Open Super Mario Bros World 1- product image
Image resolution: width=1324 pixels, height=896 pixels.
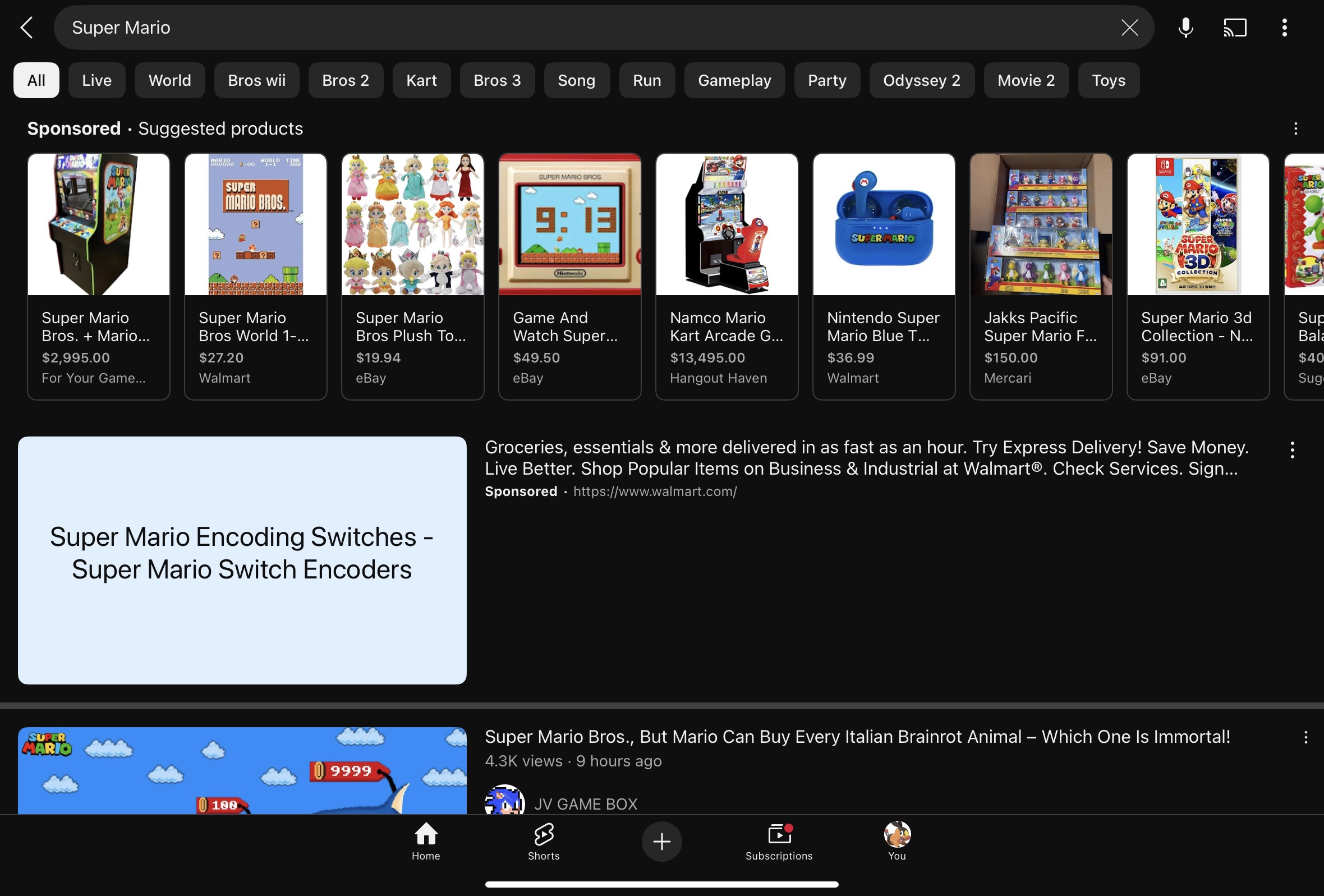coord(256,224)
